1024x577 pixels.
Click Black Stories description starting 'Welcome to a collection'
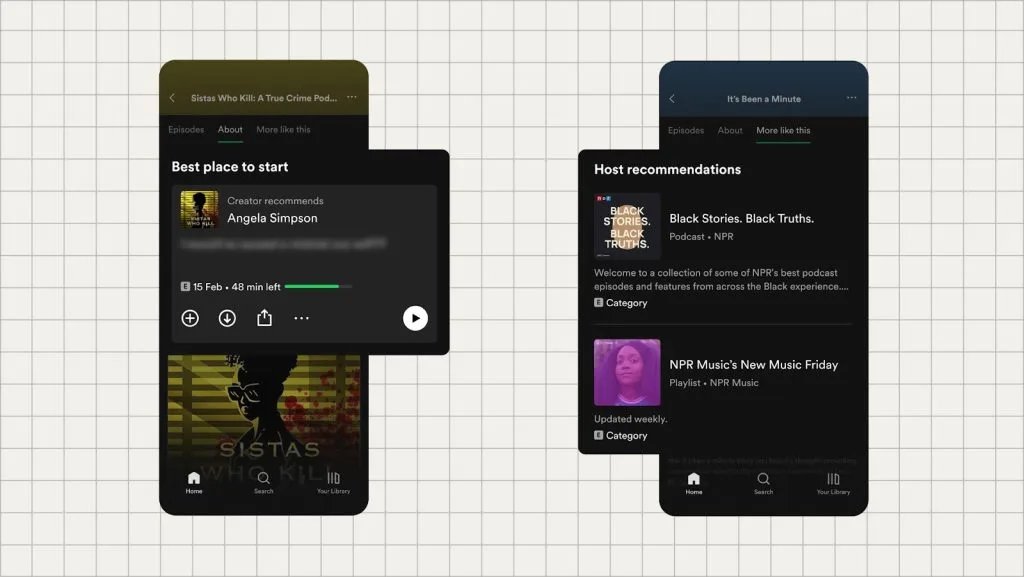(x=721, y=279)
